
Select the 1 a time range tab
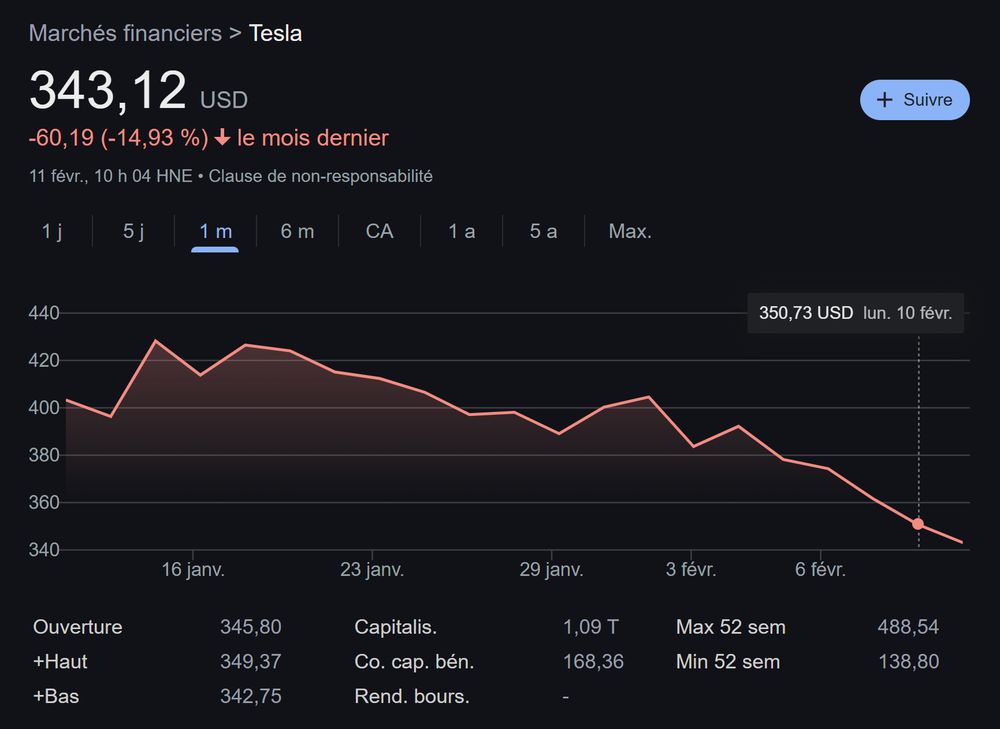461,231
